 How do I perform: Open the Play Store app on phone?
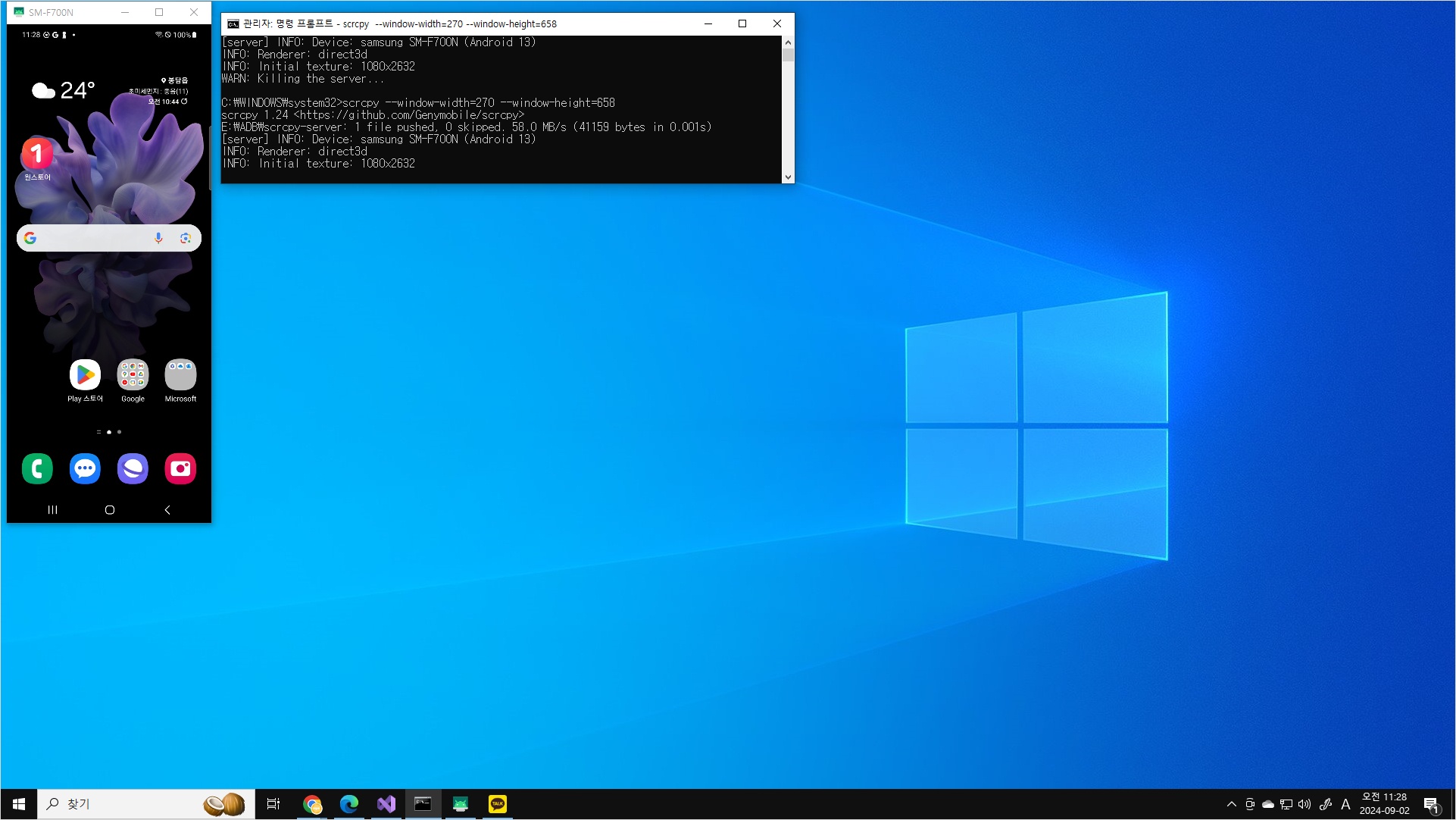click(85, 375)
